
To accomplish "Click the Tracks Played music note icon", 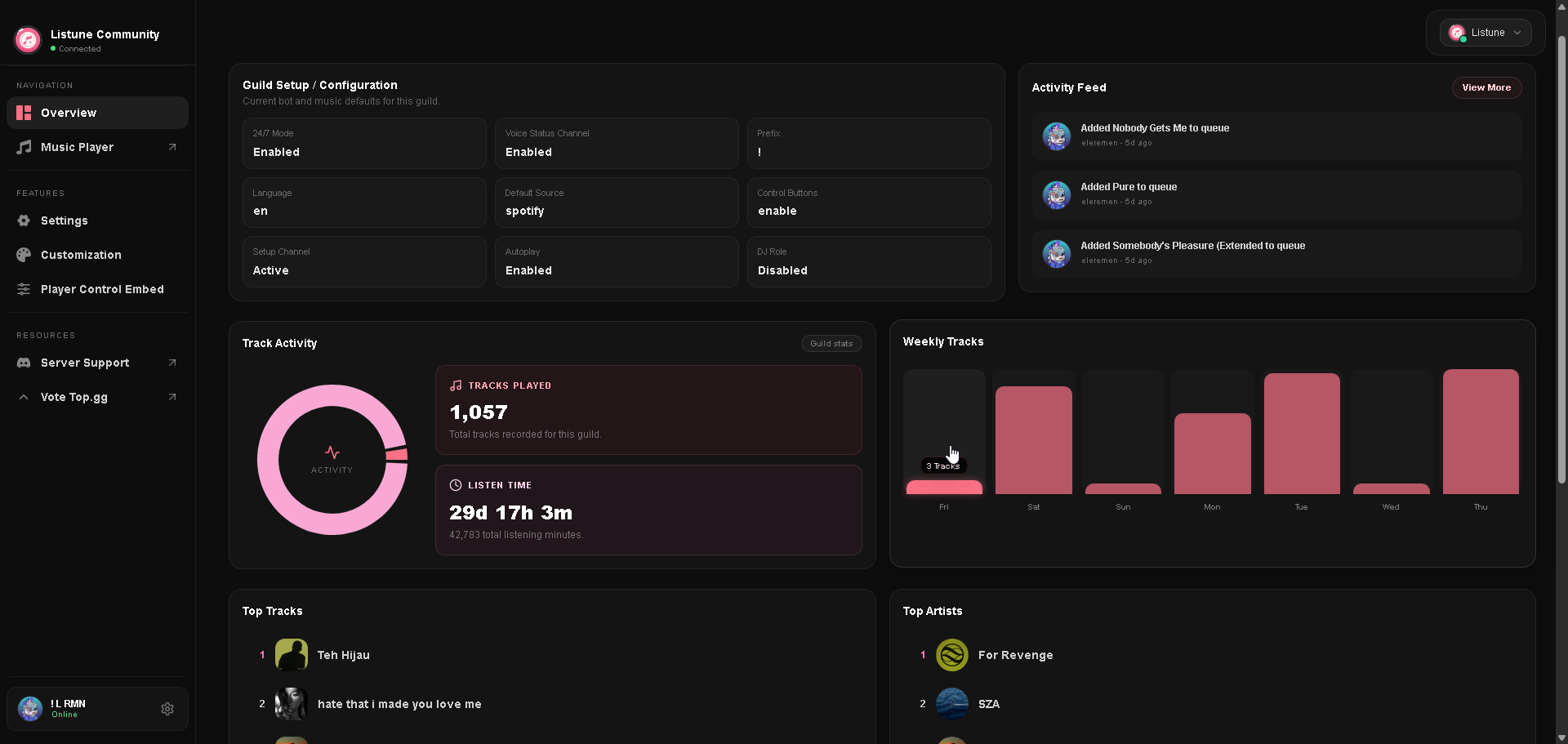I will pyautogui.click(x=456, y=385).
